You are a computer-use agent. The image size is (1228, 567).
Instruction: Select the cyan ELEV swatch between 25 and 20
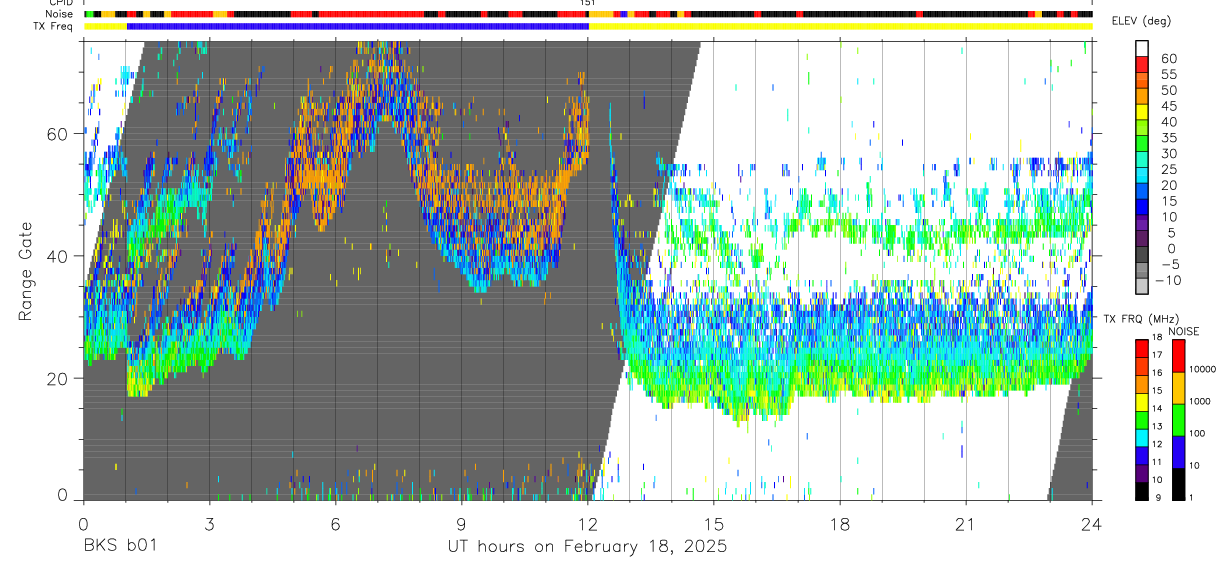click(1142, 177)
